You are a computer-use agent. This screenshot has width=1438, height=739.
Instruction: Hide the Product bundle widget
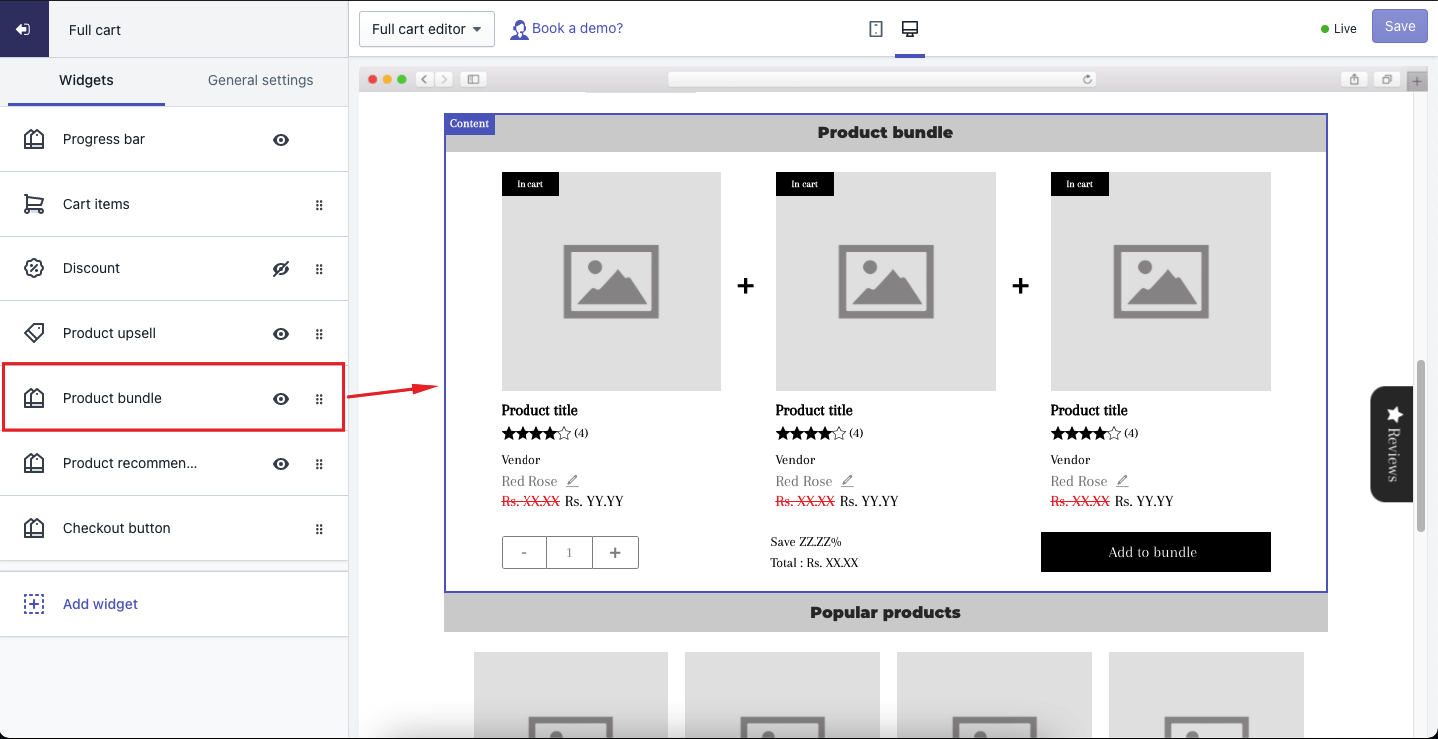coord(281,399)
